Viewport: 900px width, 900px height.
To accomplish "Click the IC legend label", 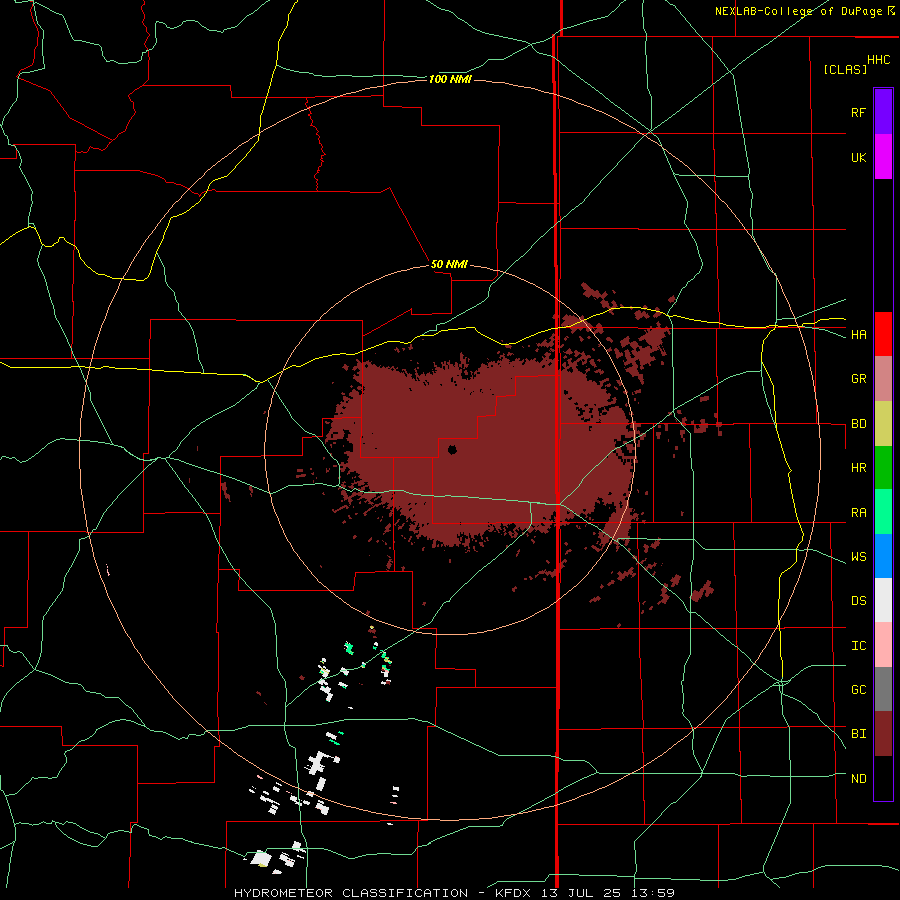I will pos(858,646).
